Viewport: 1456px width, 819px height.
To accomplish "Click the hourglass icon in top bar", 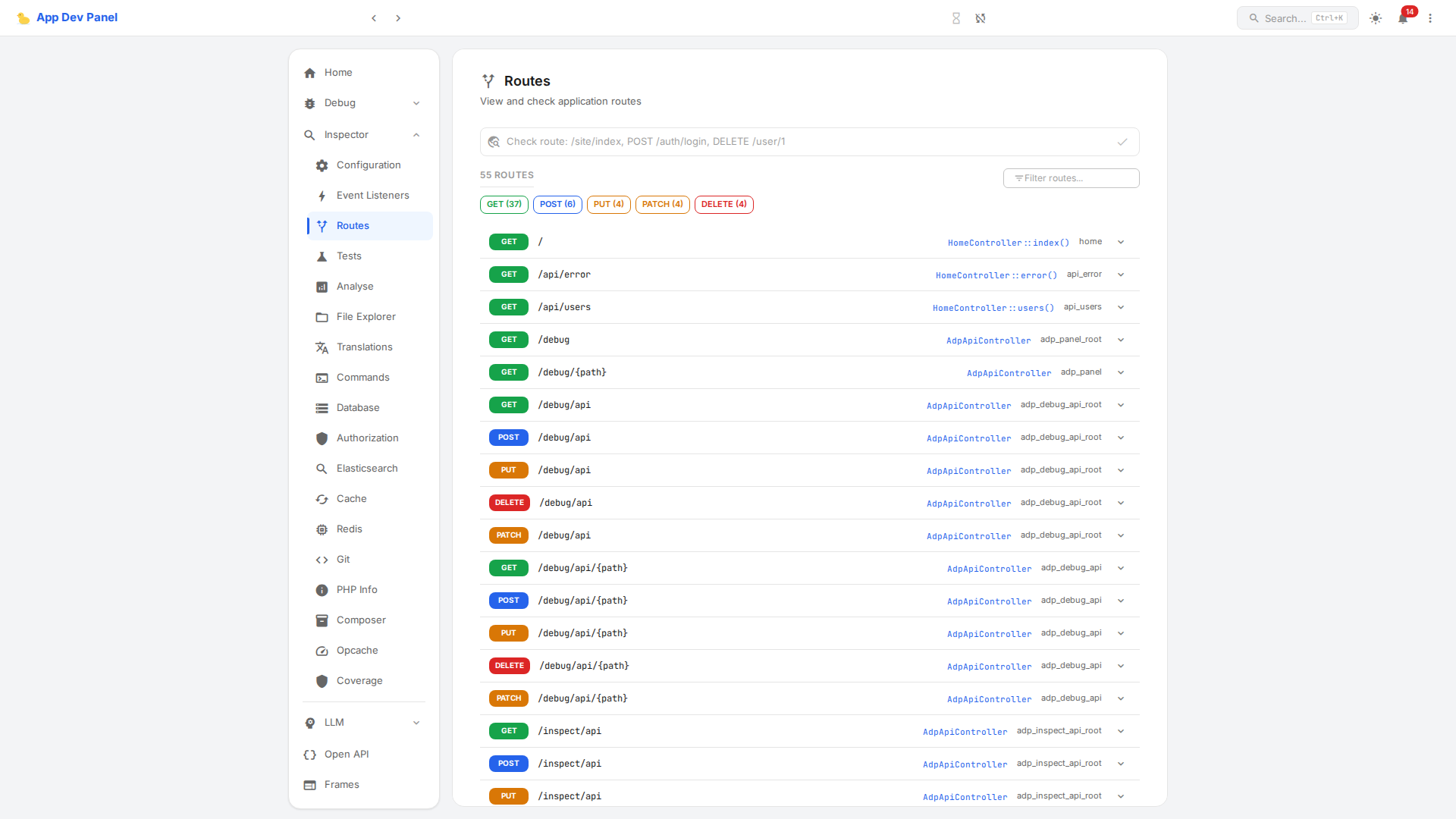I will [x=956, y=18].
